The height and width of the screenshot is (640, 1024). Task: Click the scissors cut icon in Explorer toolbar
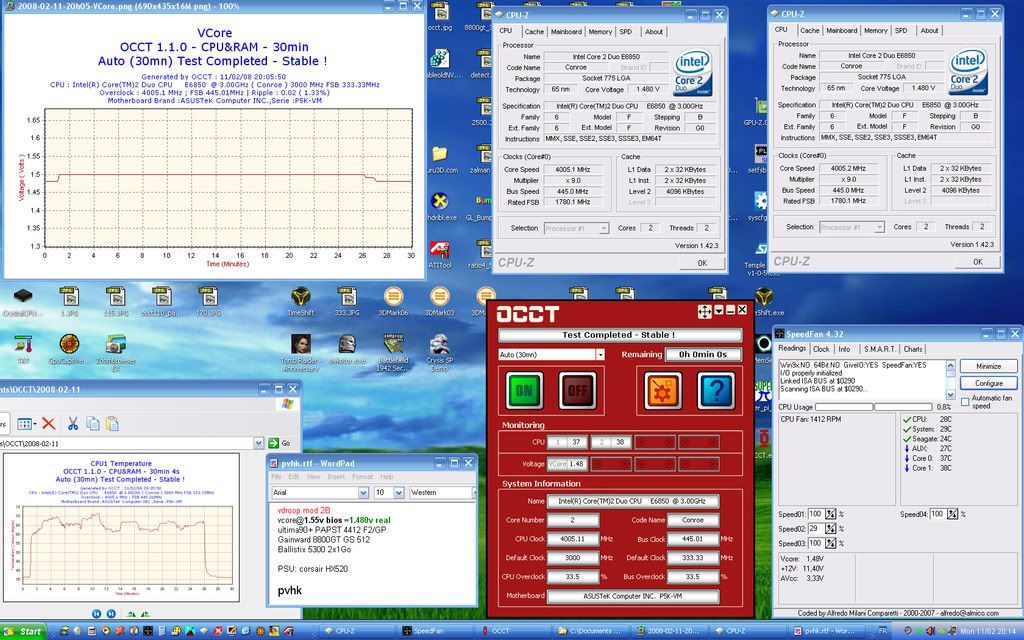[x=72, y=423]
